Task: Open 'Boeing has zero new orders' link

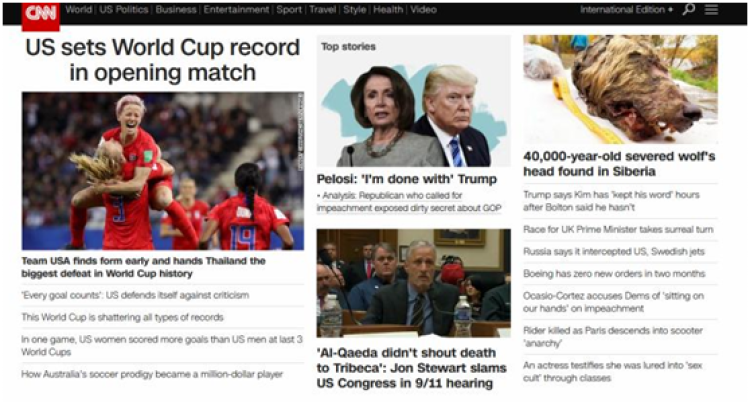Action: tap(614, 274)
